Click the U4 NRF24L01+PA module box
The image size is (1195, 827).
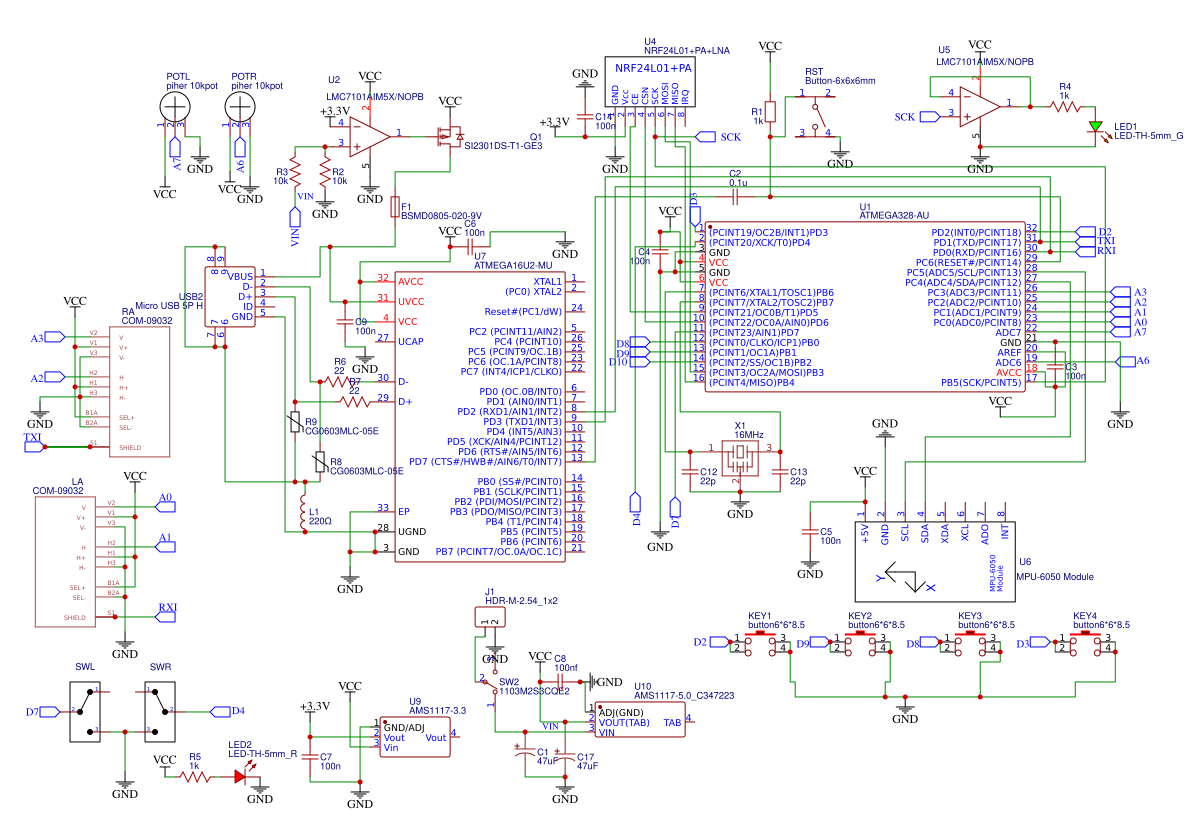(650, 82)
